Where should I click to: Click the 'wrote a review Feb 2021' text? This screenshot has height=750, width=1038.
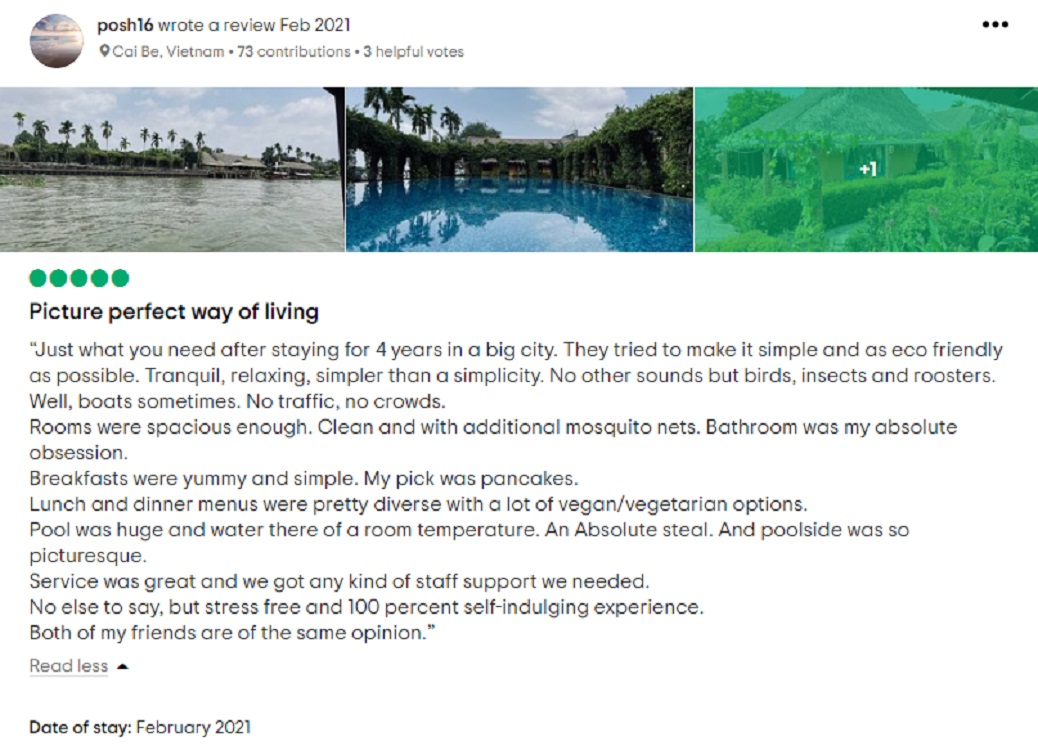point(254,26)
